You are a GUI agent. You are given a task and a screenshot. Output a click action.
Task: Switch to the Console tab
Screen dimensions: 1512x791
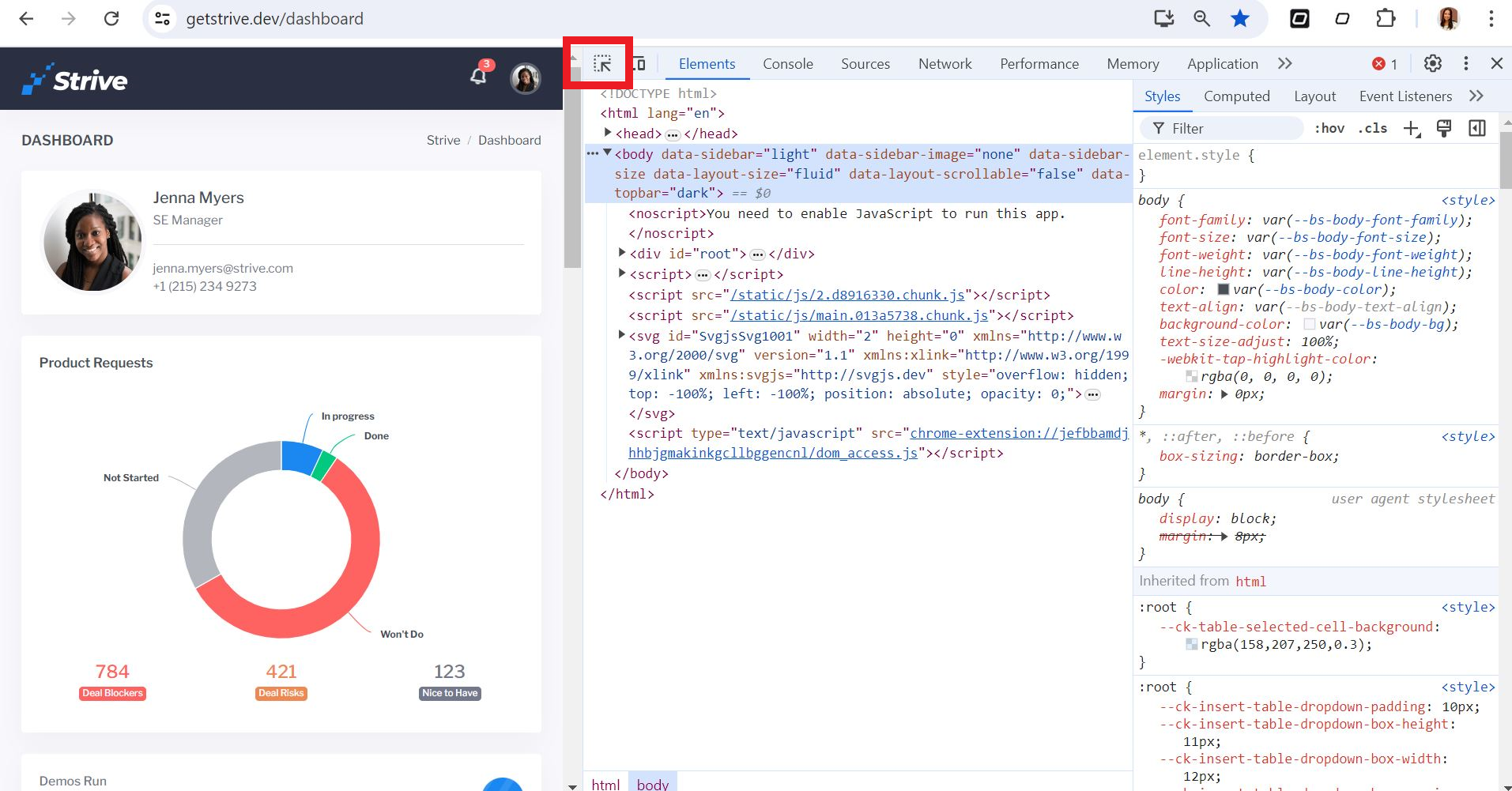787,64
